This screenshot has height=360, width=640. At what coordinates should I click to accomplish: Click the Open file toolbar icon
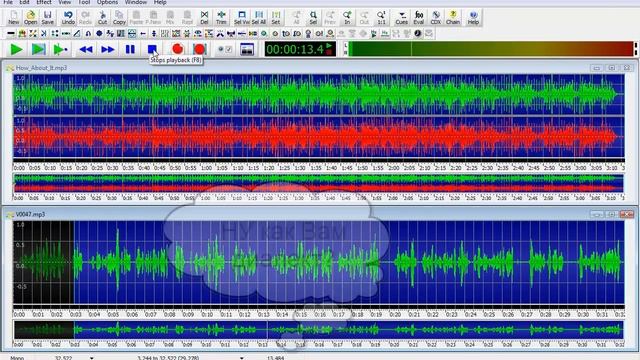(31, 17)
